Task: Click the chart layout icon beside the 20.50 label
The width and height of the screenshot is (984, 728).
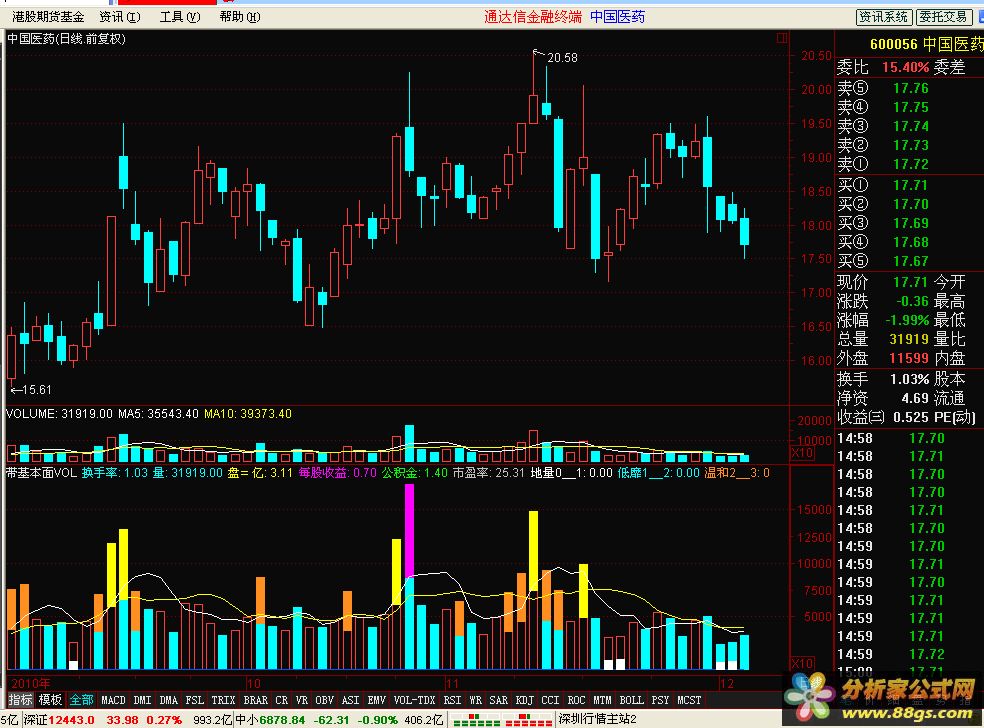Action: coord(781,38)
